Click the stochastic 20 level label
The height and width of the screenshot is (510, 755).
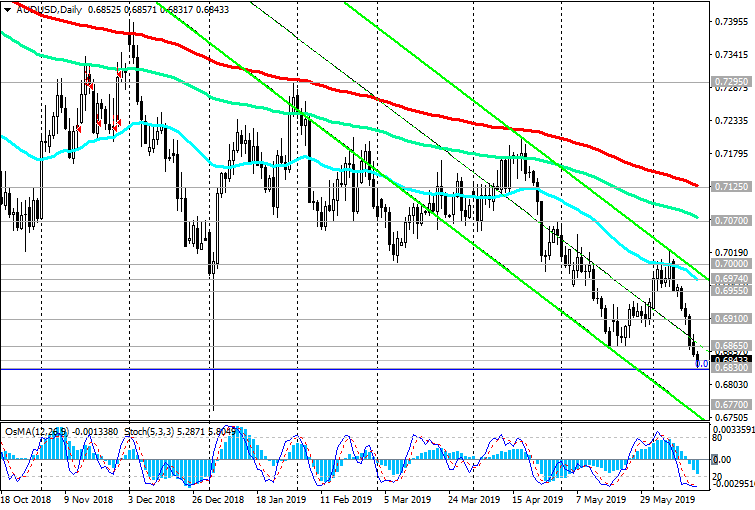point(717,476)
